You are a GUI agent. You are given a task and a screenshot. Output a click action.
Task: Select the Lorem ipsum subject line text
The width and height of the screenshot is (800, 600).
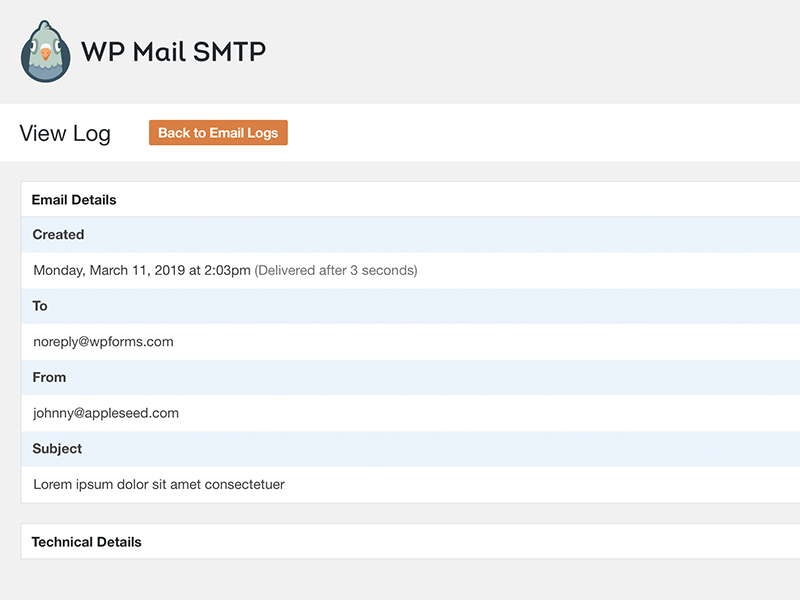159,485
